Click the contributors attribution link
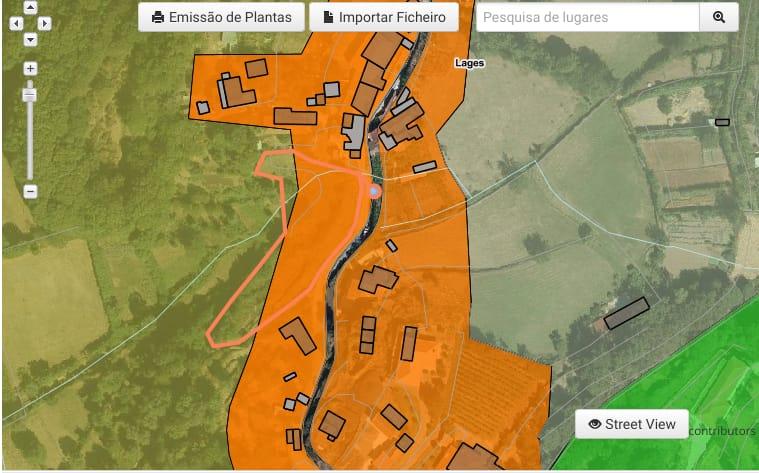Viewport: 759px width, 473px height. click(x=722, y=431)
